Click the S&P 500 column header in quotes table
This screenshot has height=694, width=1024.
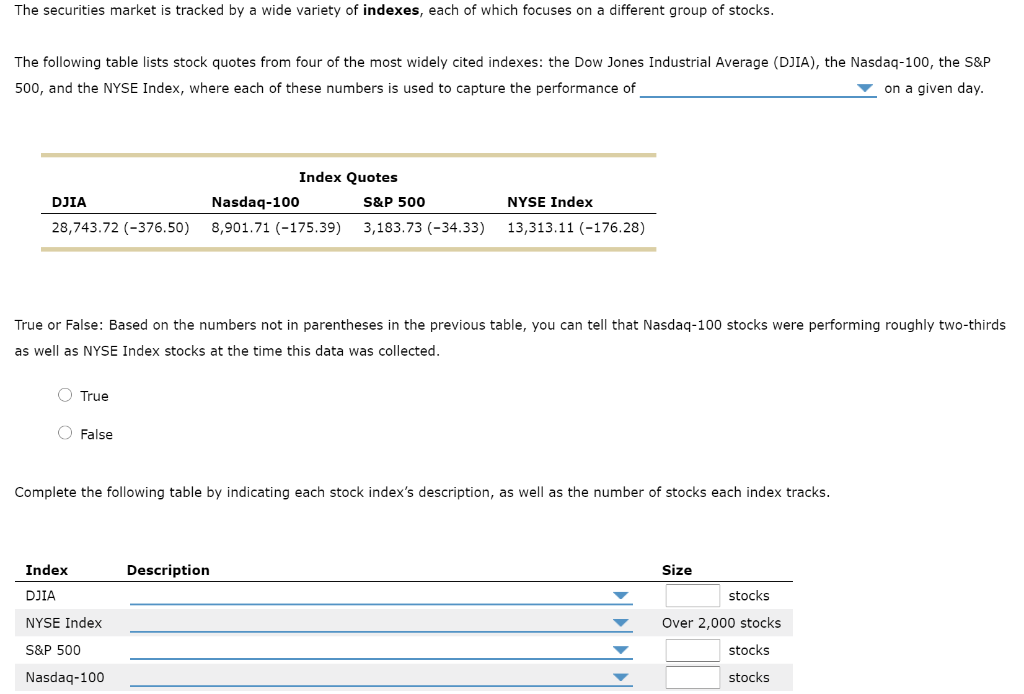pyautogui.click(x=394, y=202)
